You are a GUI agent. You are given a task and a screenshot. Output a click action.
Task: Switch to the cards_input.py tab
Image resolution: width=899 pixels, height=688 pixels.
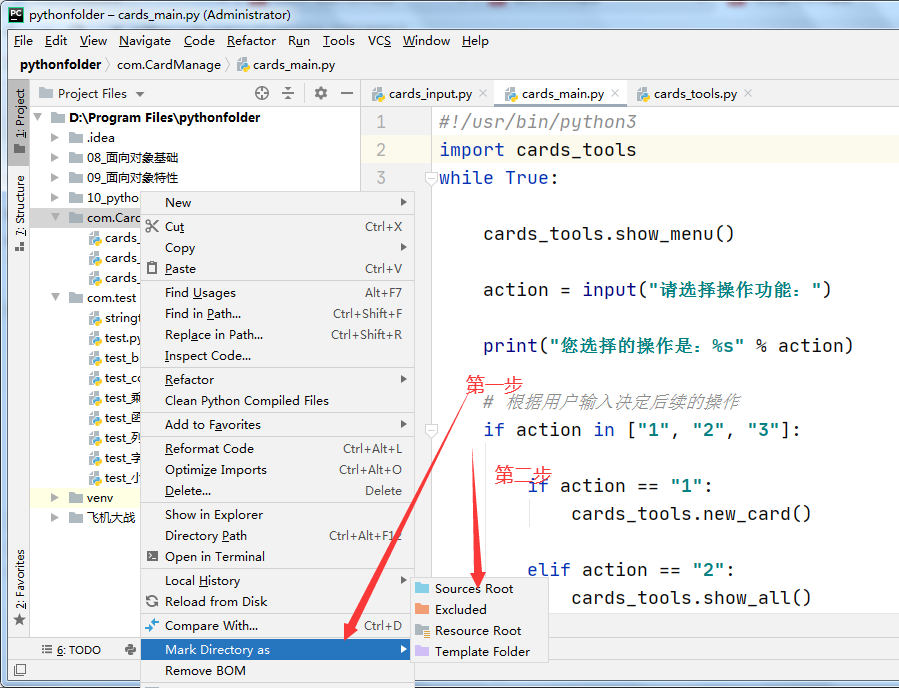pyautogui.click(x=430, y=93)
